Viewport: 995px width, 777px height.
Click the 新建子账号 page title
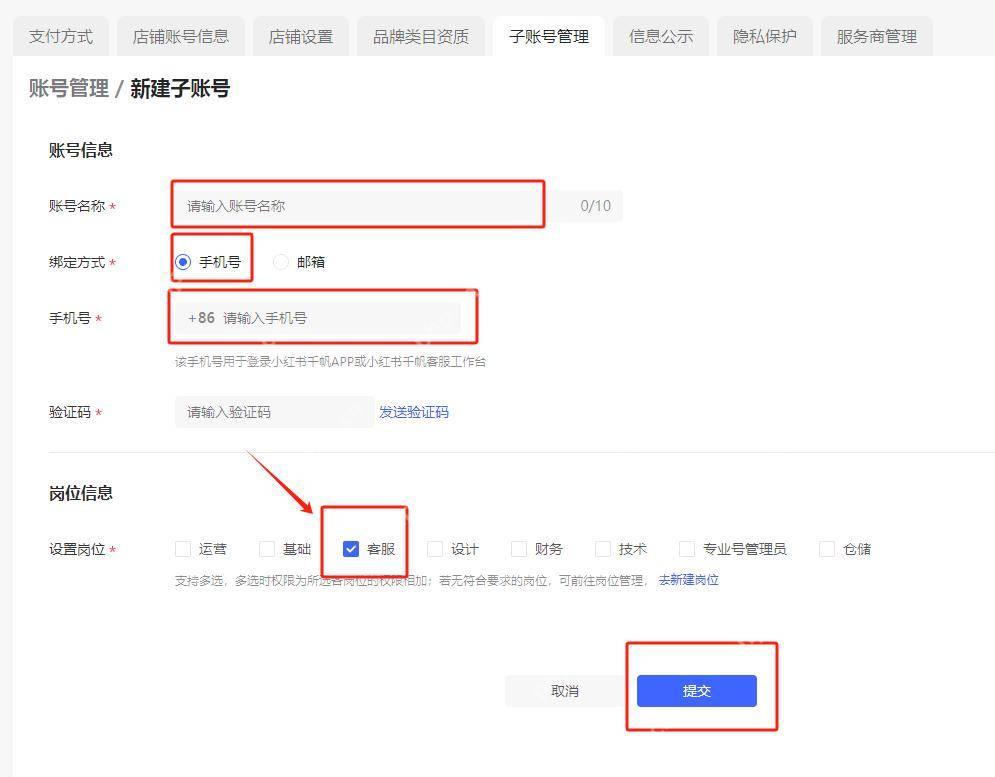tap(180, 88)
